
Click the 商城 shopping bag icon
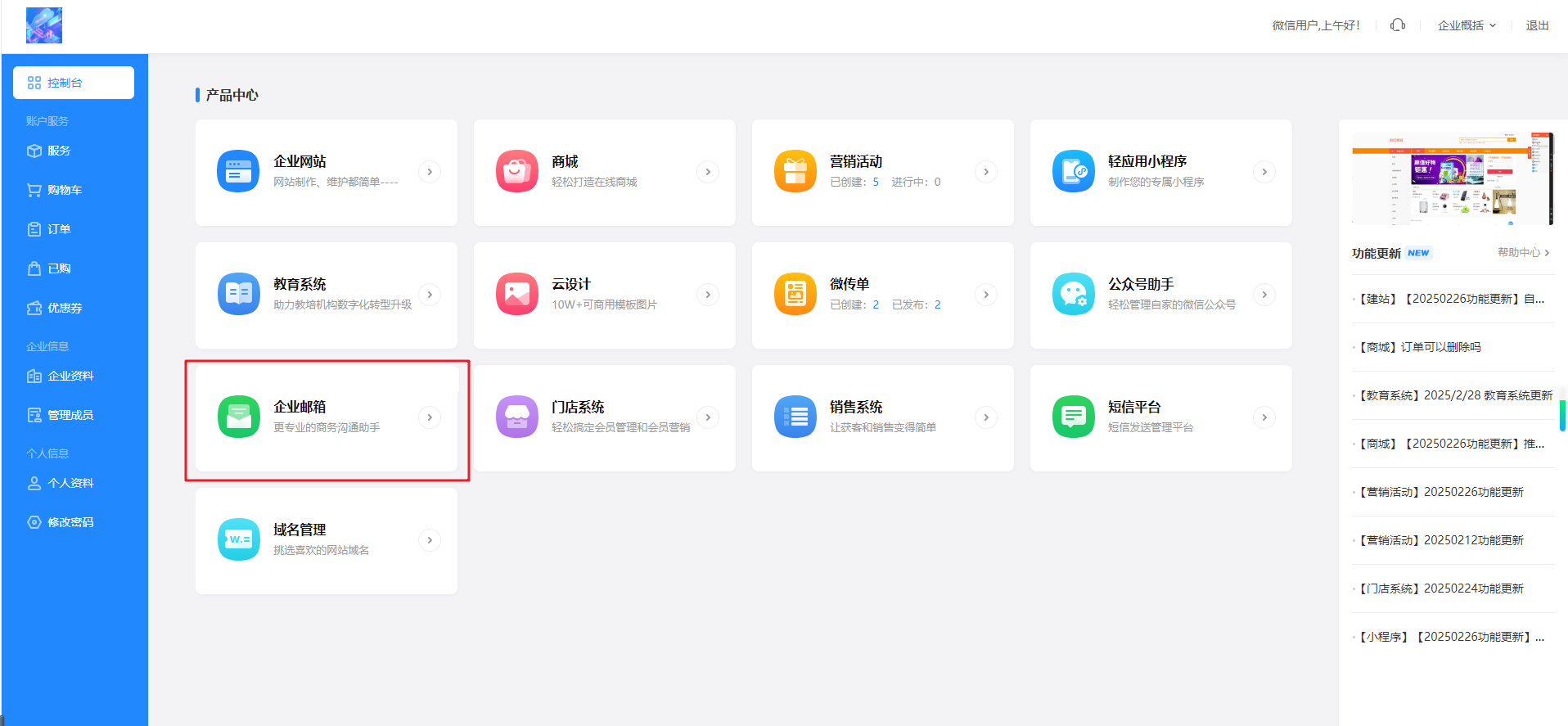516,171
